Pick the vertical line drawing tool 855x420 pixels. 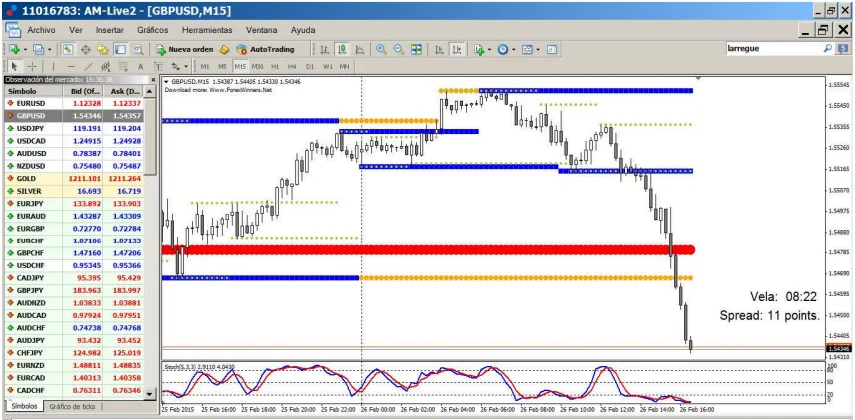53,66
